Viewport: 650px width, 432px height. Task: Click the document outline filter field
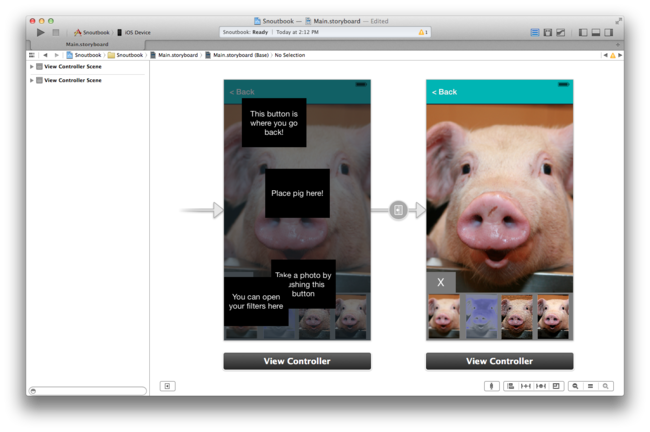(x=88, y=390)
